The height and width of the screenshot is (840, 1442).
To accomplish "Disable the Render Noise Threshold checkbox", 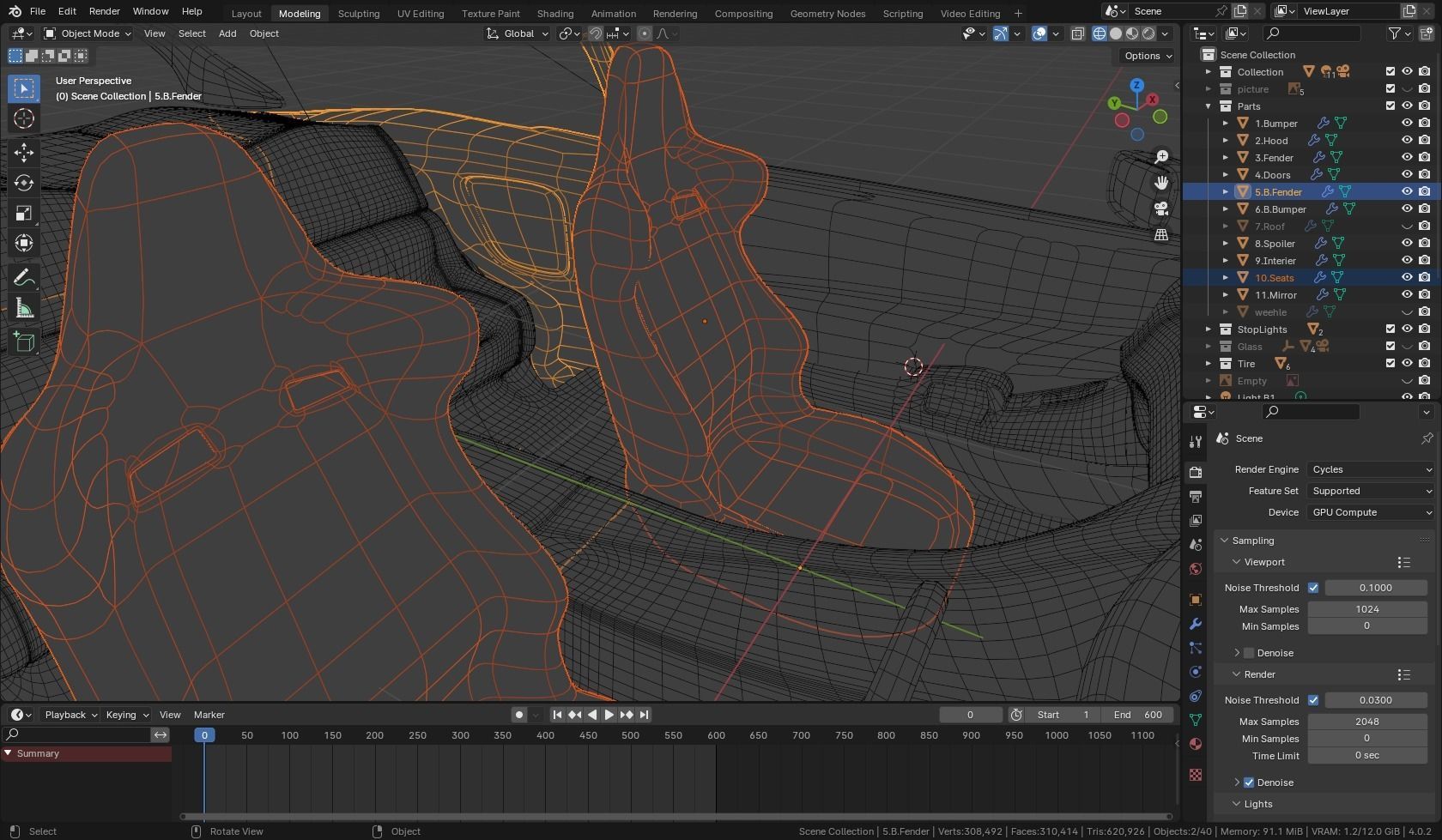I will pyautogui.click(x=1313, y=700).
